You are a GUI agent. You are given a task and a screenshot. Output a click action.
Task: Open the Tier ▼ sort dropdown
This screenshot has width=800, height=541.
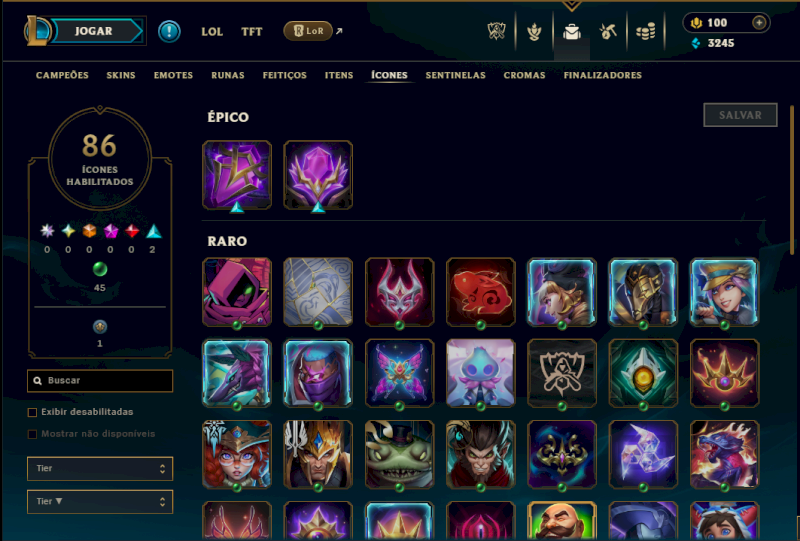pyautogui.click(x=100, y=502)
